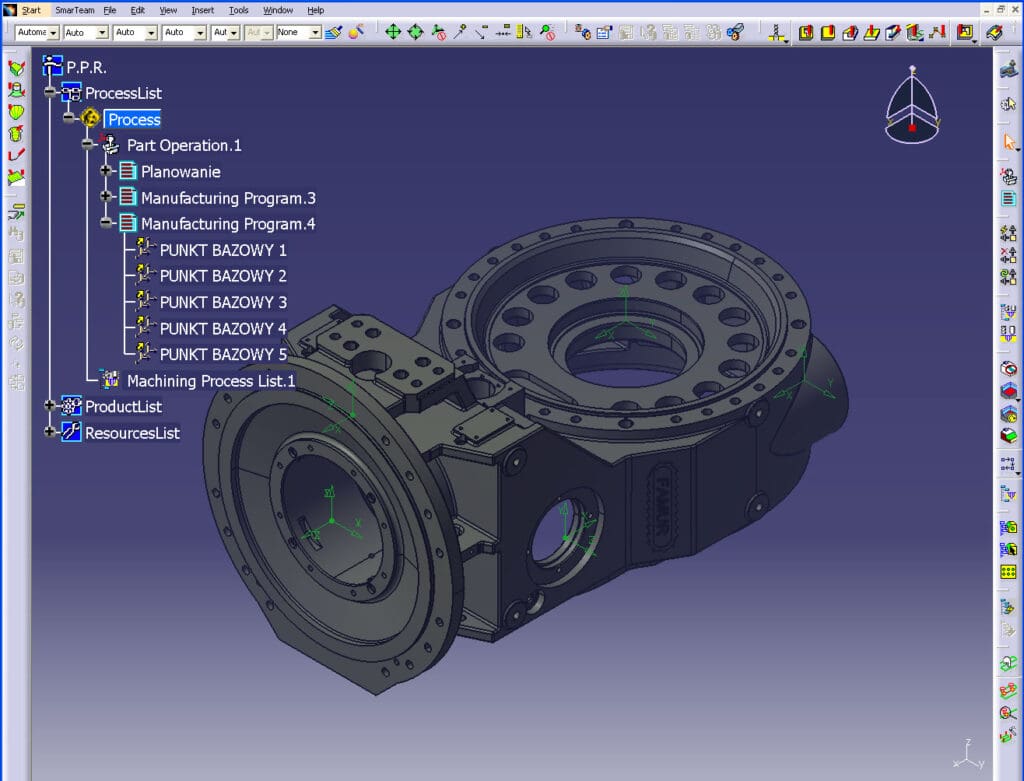1024x781 pixels.
Task: Select the Planowanie label
Action: [x=181, y=172]
